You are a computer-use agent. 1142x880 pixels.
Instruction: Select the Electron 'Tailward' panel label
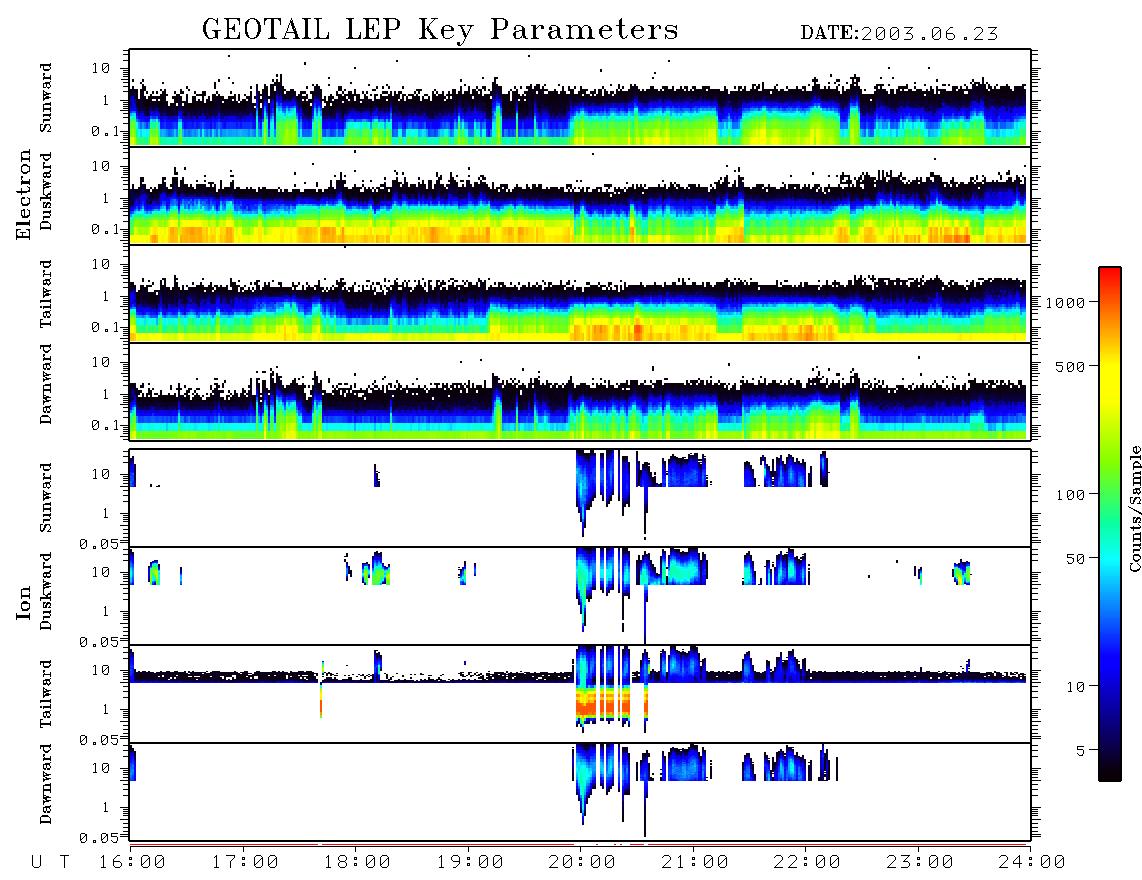pyautogui.click(x=46, y=294)
